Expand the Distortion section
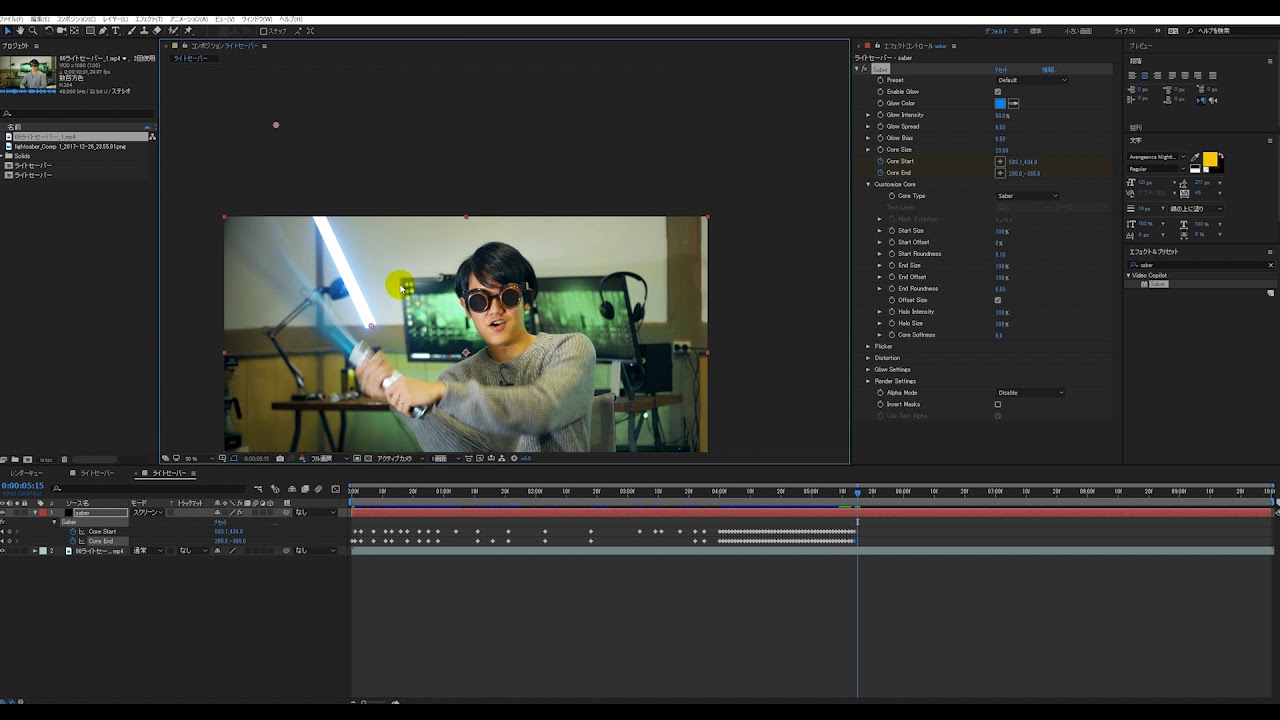The height and width of the screenshot is (720, 1280). pyautogui.click(x=868, y=358)
